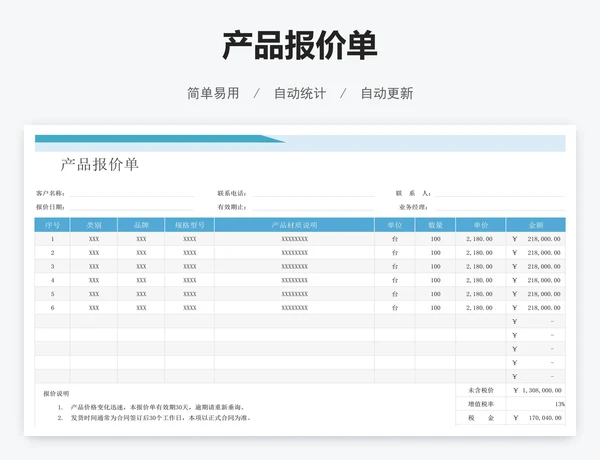Click the 品牌 XXX cell in row 2
This screenshot has height=460, width=600.
coord(141,253)
